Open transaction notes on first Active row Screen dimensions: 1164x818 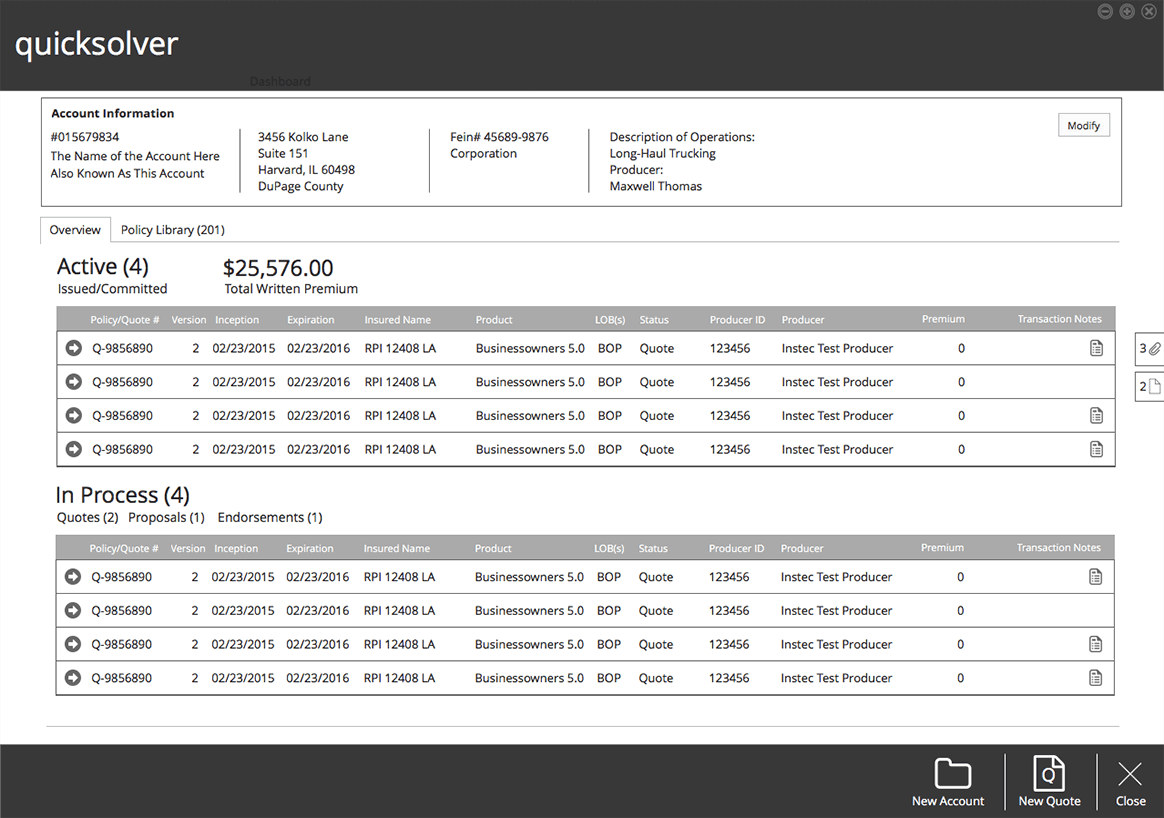click(1096, 348)
